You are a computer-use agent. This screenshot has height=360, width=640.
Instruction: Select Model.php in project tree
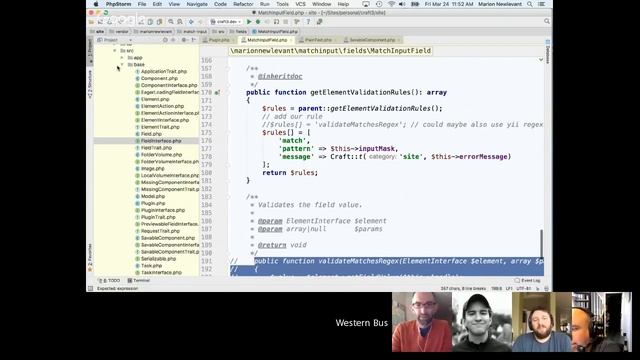point(153,196)
